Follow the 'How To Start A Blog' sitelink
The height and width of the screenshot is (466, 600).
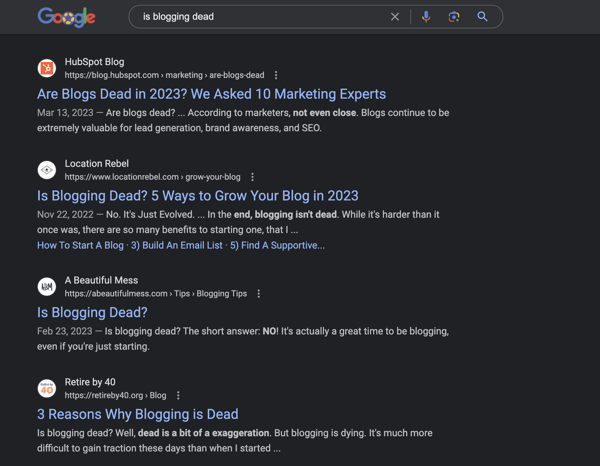(x=80, y=245)
